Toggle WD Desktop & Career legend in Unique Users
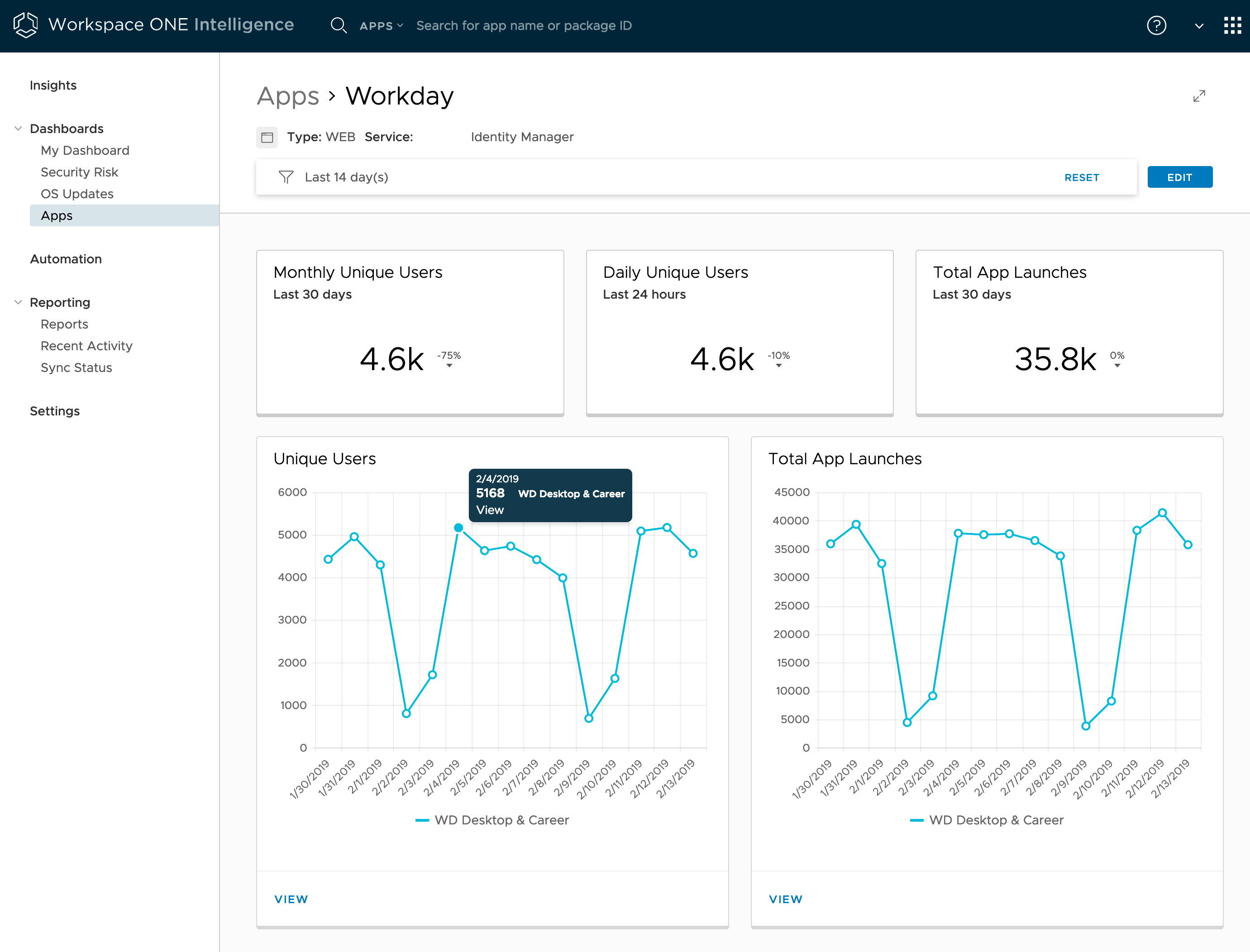The width and height of the screenshot is (1250, 952). click(x=492, y=820)
